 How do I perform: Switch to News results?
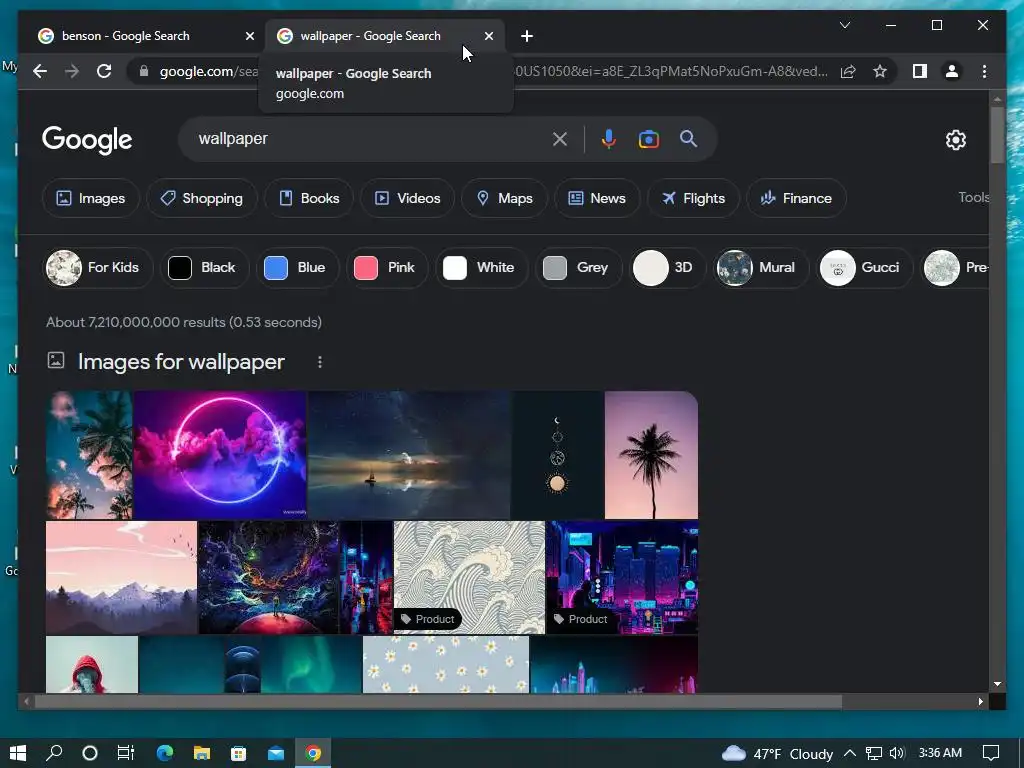click(x=597, y=199)
